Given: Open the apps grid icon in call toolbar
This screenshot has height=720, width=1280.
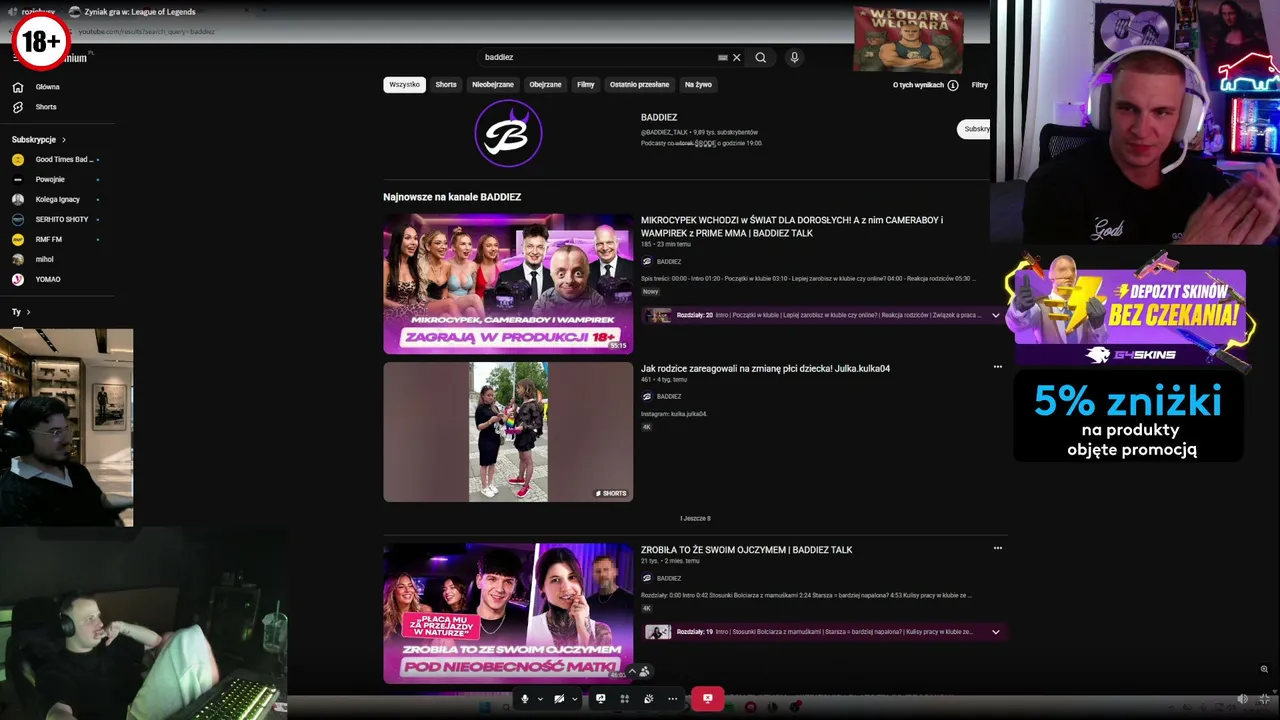Looking at the screenshot, I should [624, 699].
